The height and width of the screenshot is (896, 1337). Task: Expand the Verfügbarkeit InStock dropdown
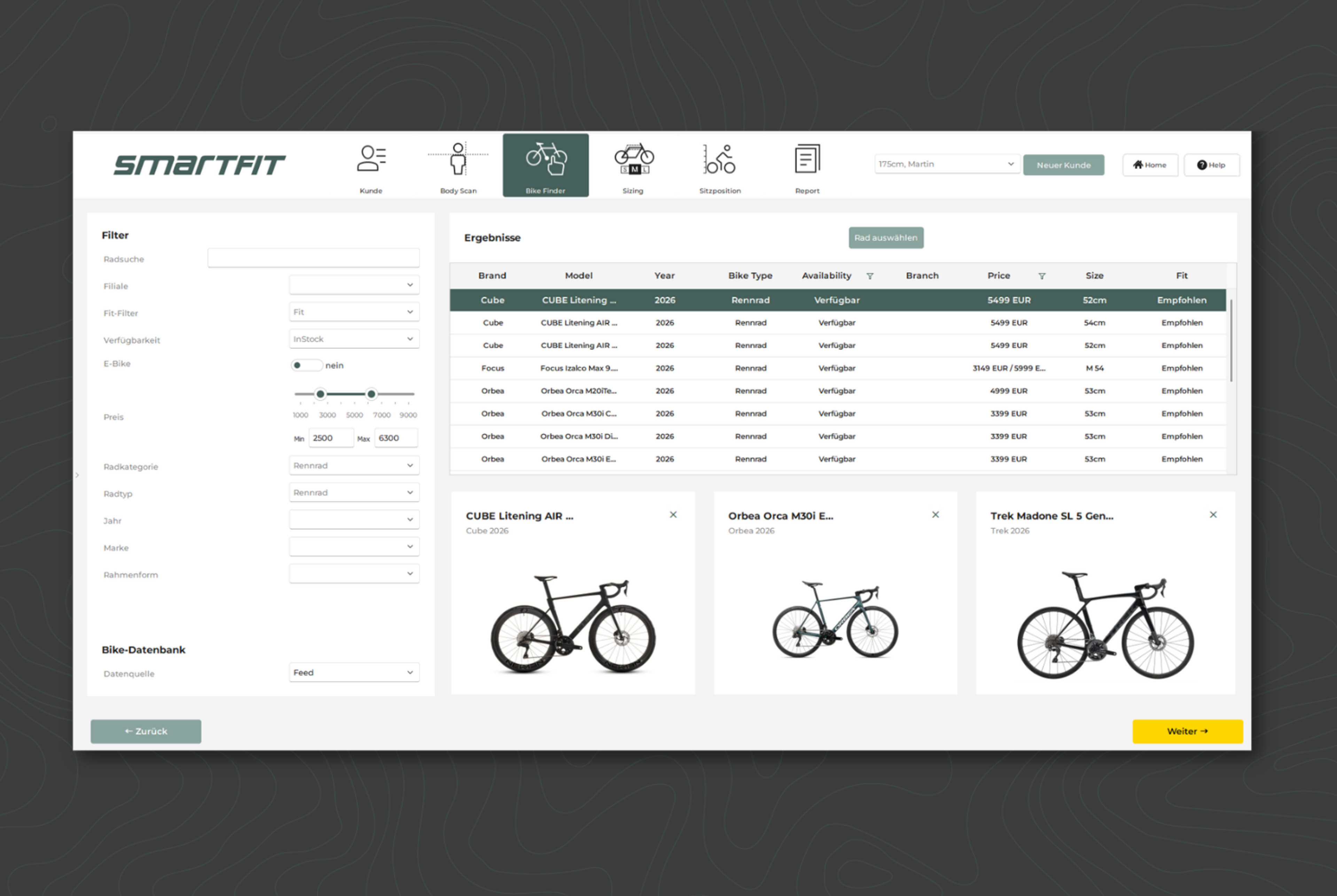pyautogui.click(x=354, y=339)
